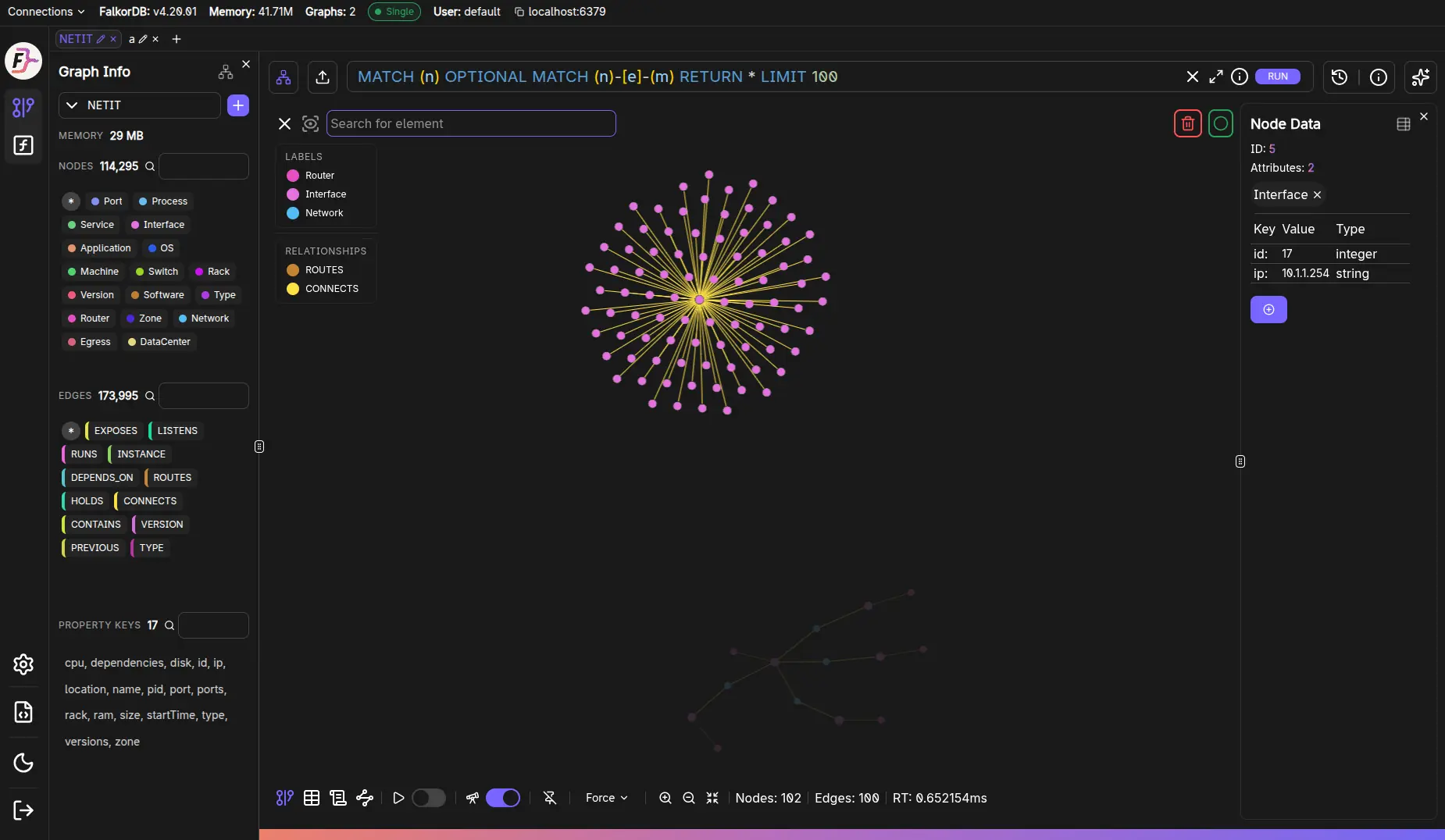Expand the NETIT graph selector dropdown

coord(140,105)
